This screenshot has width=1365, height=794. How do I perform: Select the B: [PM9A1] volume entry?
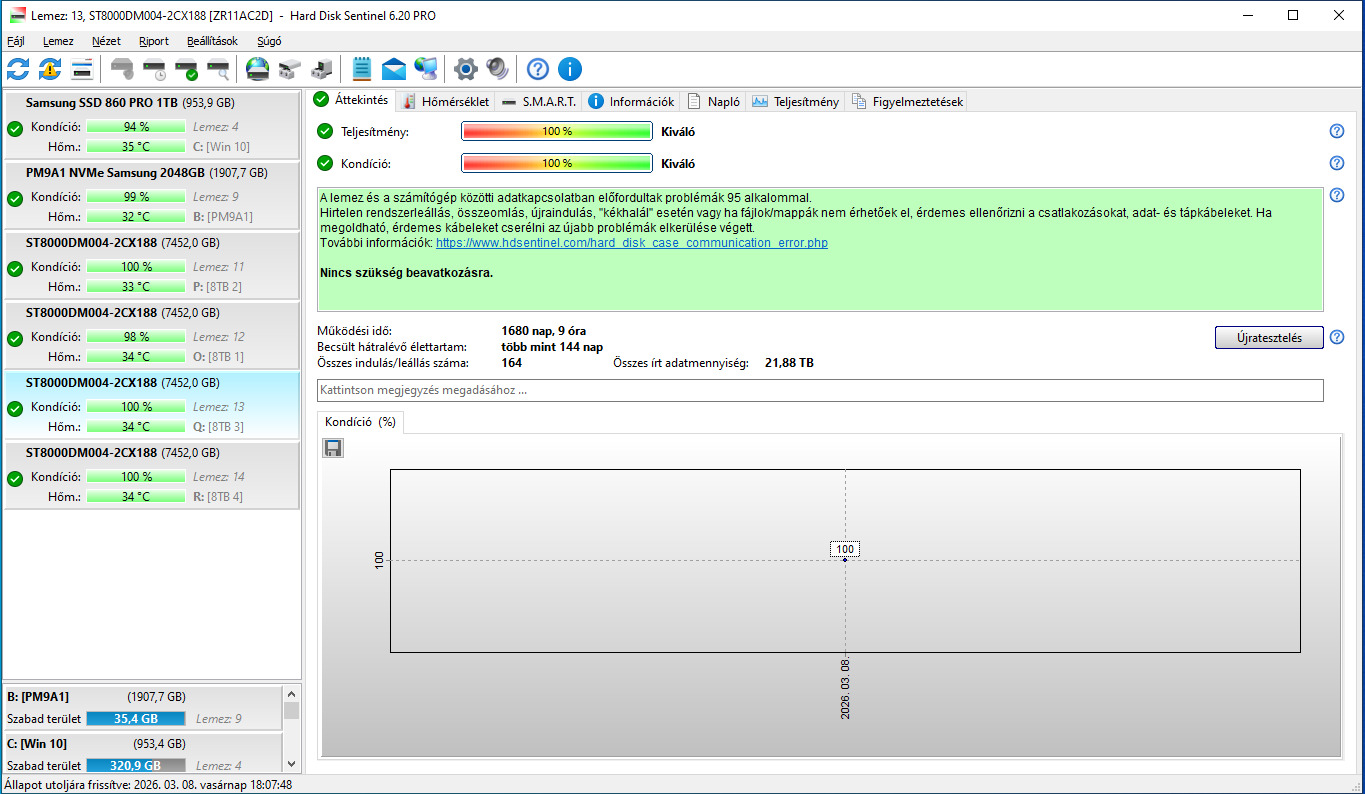[x=143, y=707]
